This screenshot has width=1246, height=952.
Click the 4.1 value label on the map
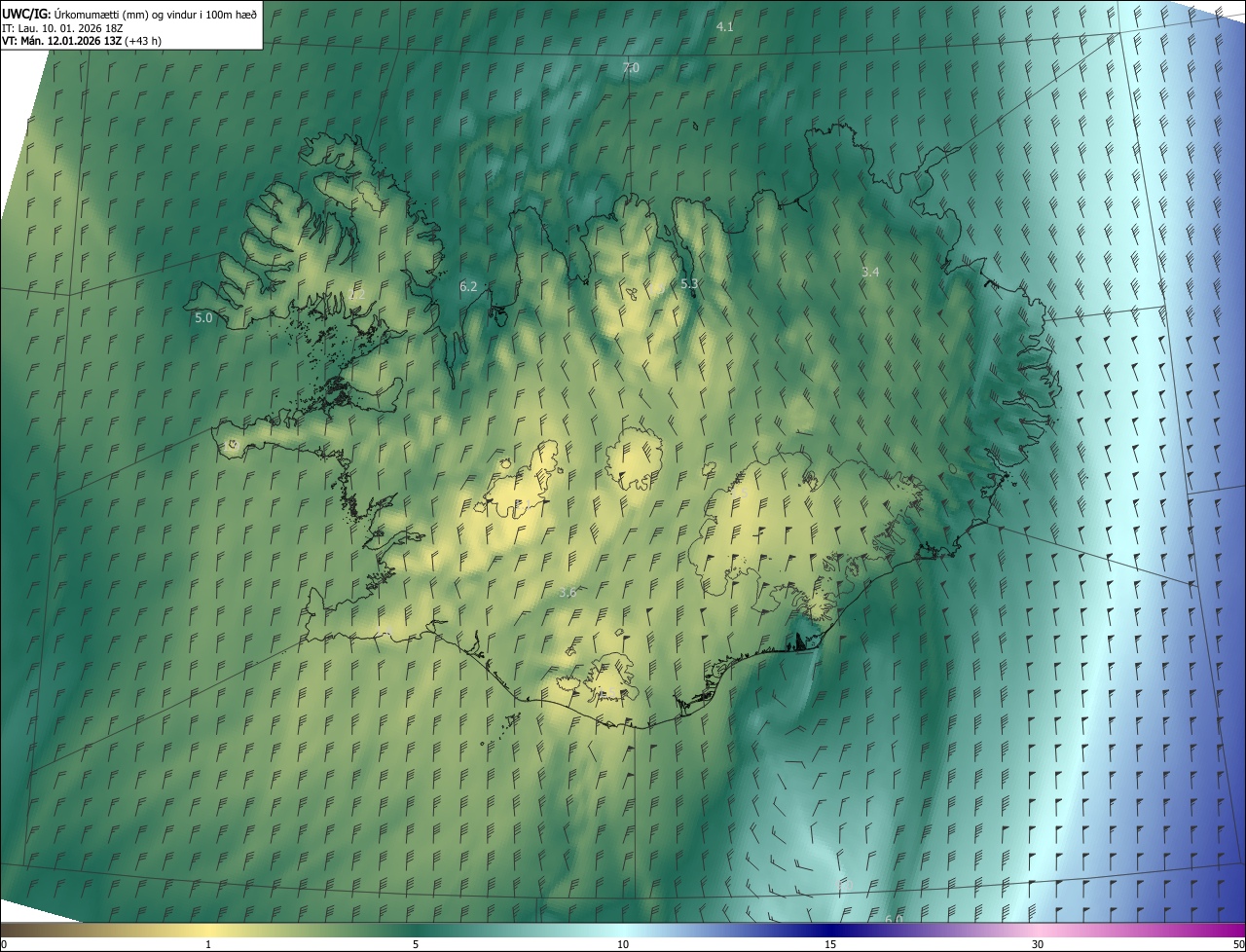pyautogui.click(x=724, y=26)
